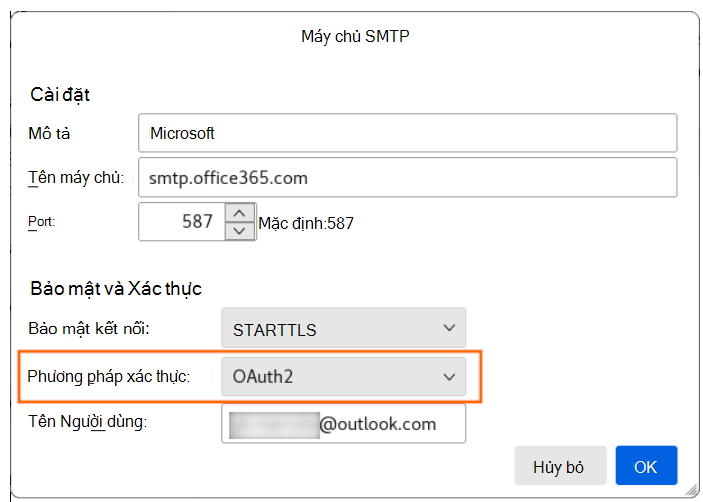Click the Cài đặt section heading

point(60,95)
